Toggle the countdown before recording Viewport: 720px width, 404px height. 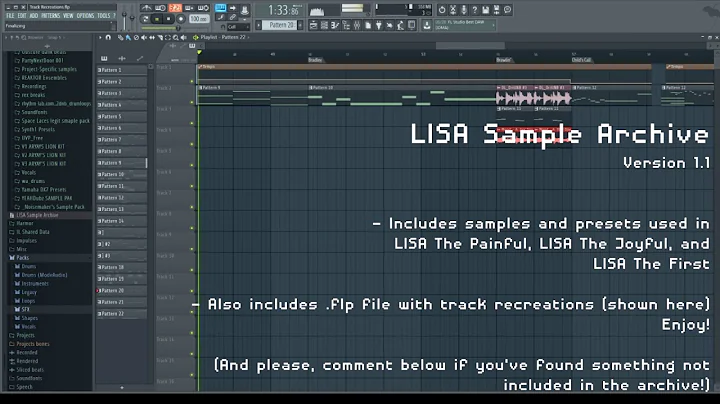point(175,8)
